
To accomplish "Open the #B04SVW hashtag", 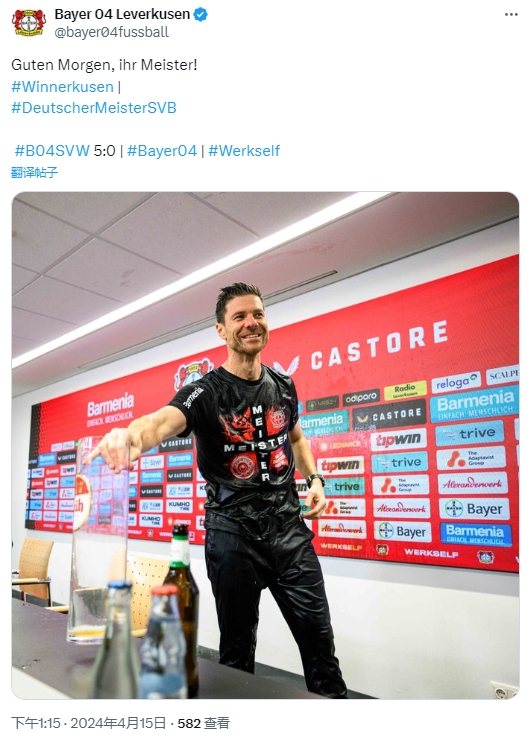I will pos(52,151).
